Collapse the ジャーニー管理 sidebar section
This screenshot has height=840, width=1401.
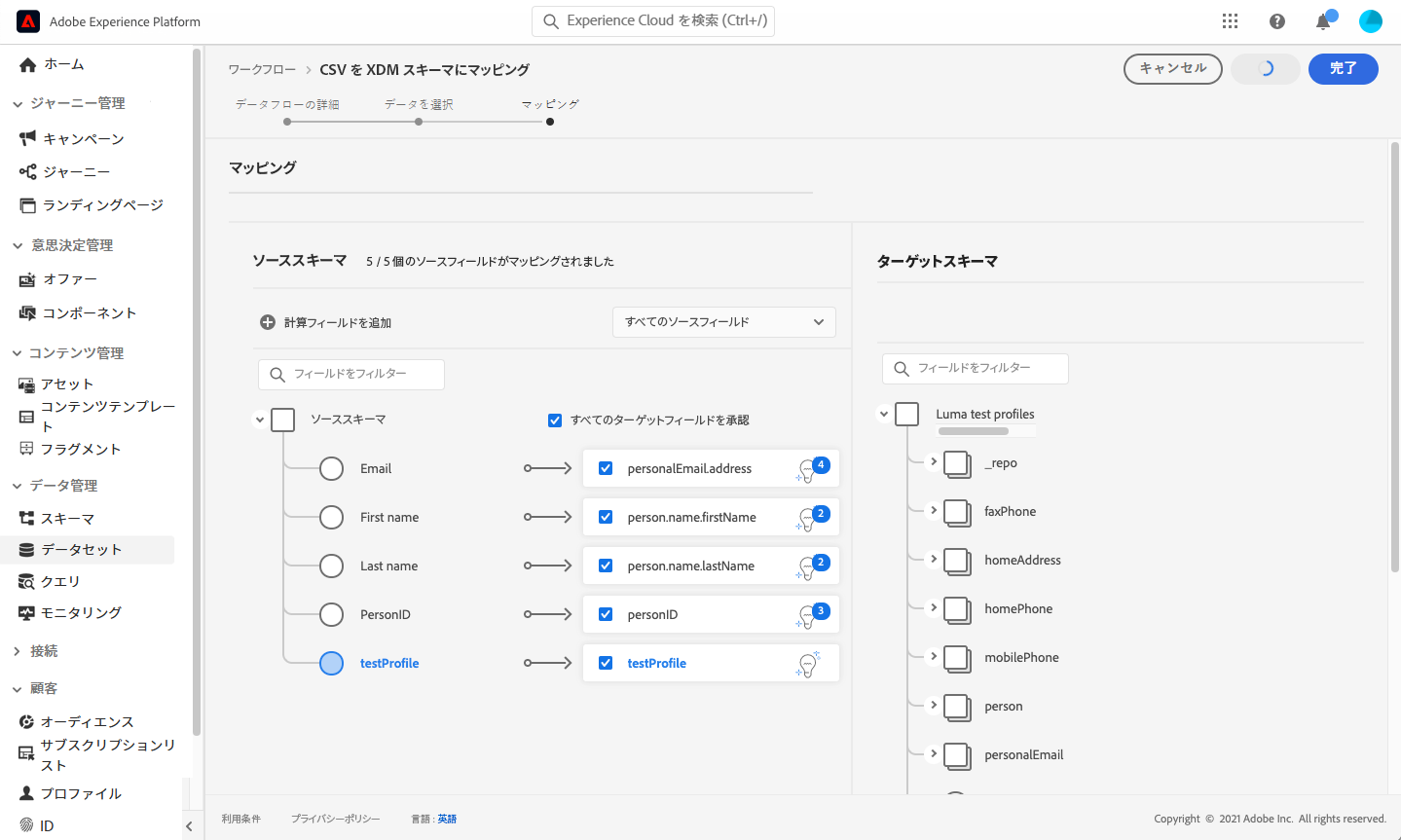point(18,103)
